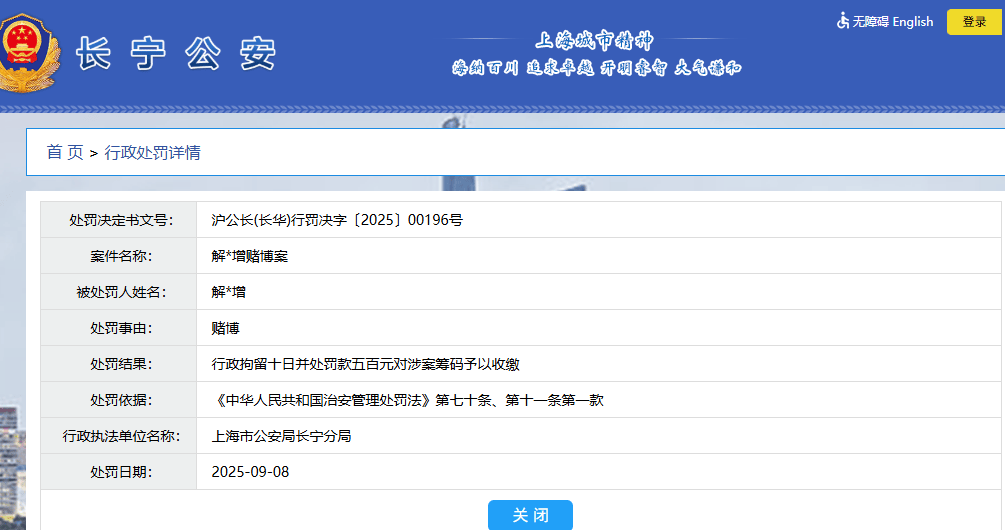Viewport: 1005px width, 530px height.
Task: Click the 上海城市精神 slogan heading
Action: pos(595,41)
